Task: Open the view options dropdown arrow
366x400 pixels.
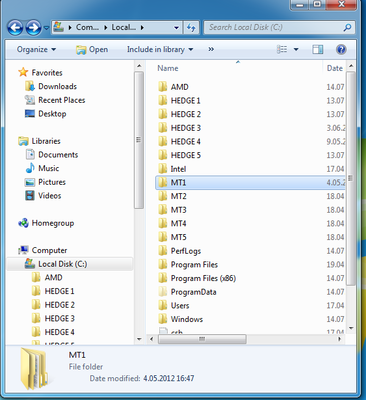Action: pos(296,50)
